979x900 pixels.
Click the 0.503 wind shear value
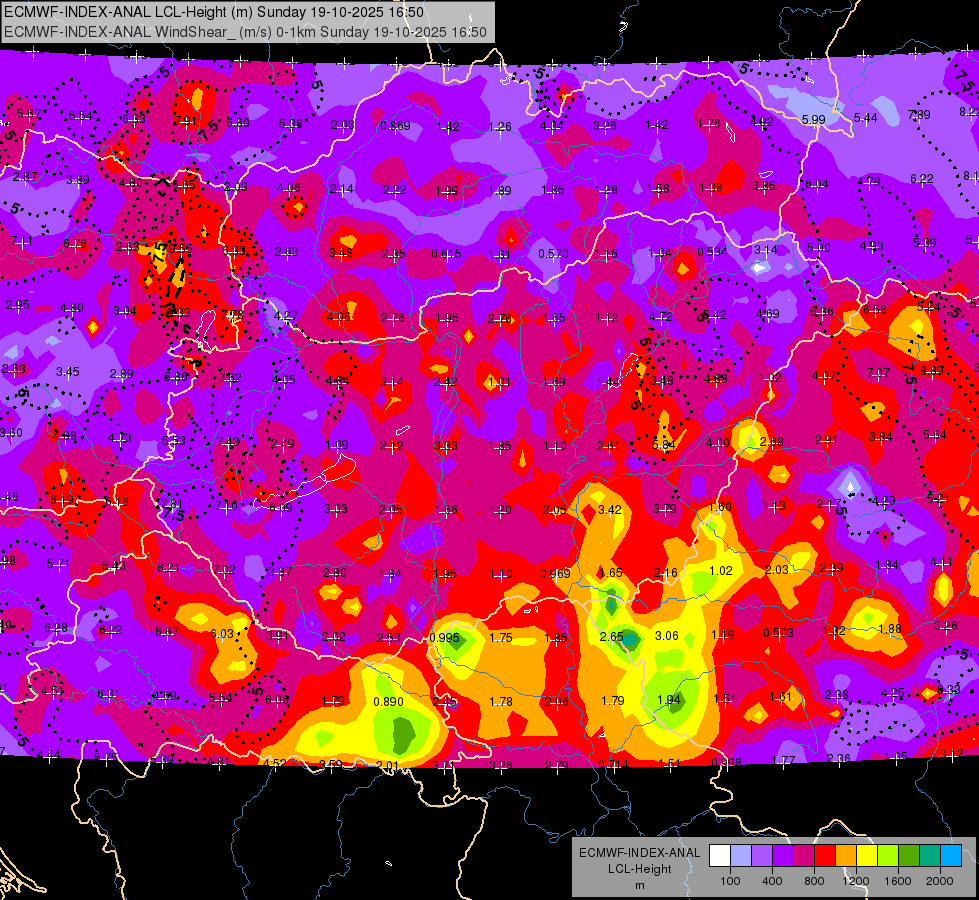pos(779,633)
